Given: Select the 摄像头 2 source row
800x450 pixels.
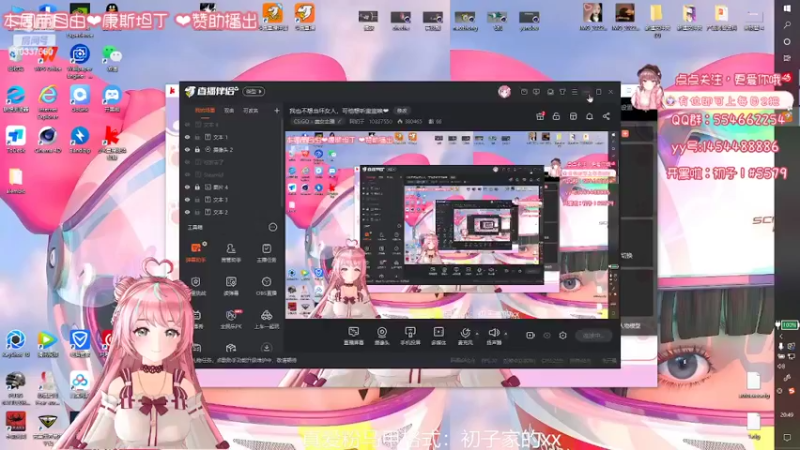Looking at the screenshot, I should click(230, 149).
